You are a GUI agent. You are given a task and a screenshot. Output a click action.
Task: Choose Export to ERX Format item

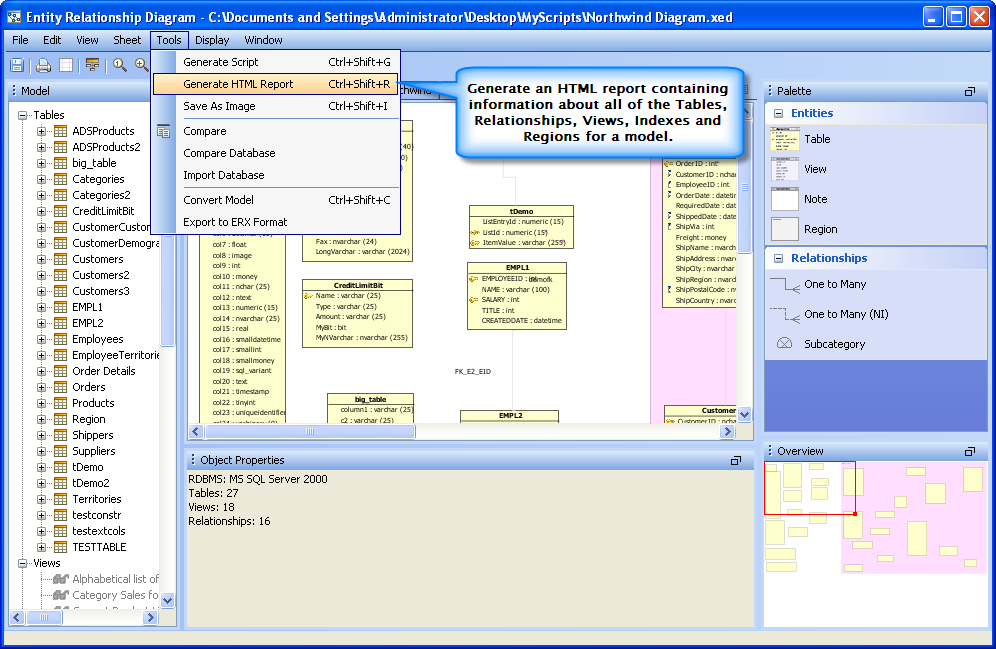tap(276, 222)
